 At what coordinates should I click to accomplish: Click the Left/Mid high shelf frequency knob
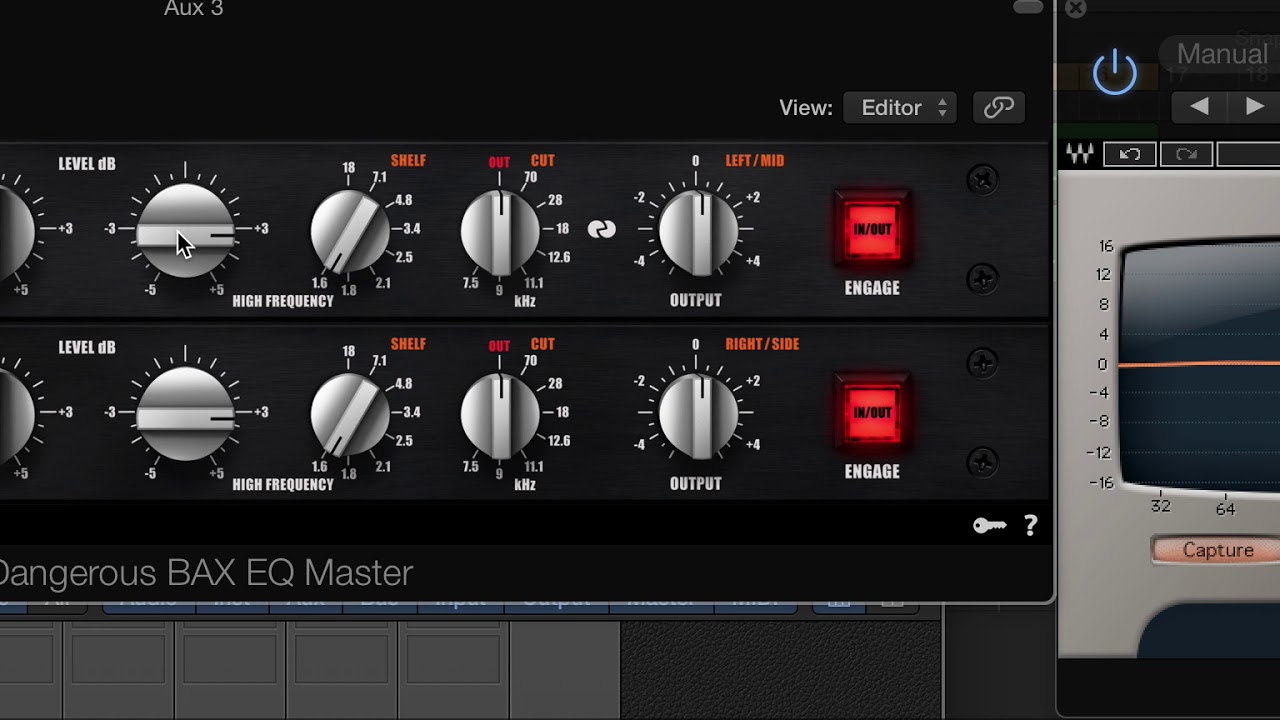[350, 230]
